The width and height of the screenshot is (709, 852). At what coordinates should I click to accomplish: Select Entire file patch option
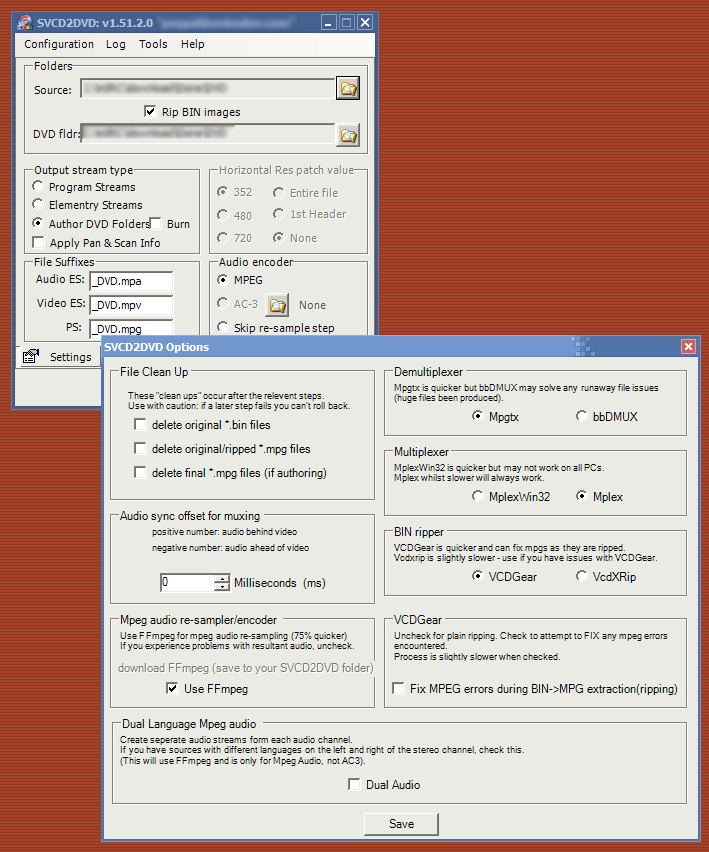point(278,192)
